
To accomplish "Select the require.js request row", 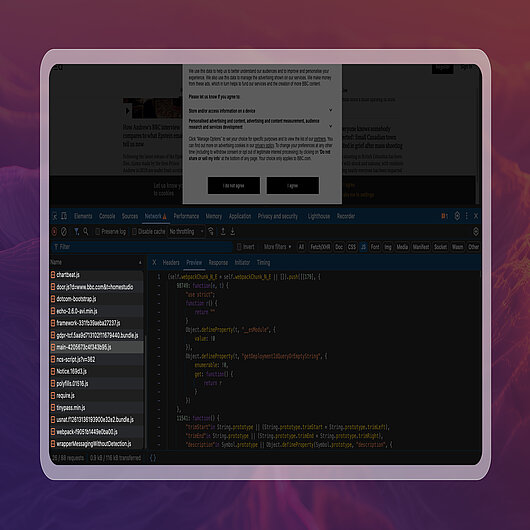I will click(96, 395).
